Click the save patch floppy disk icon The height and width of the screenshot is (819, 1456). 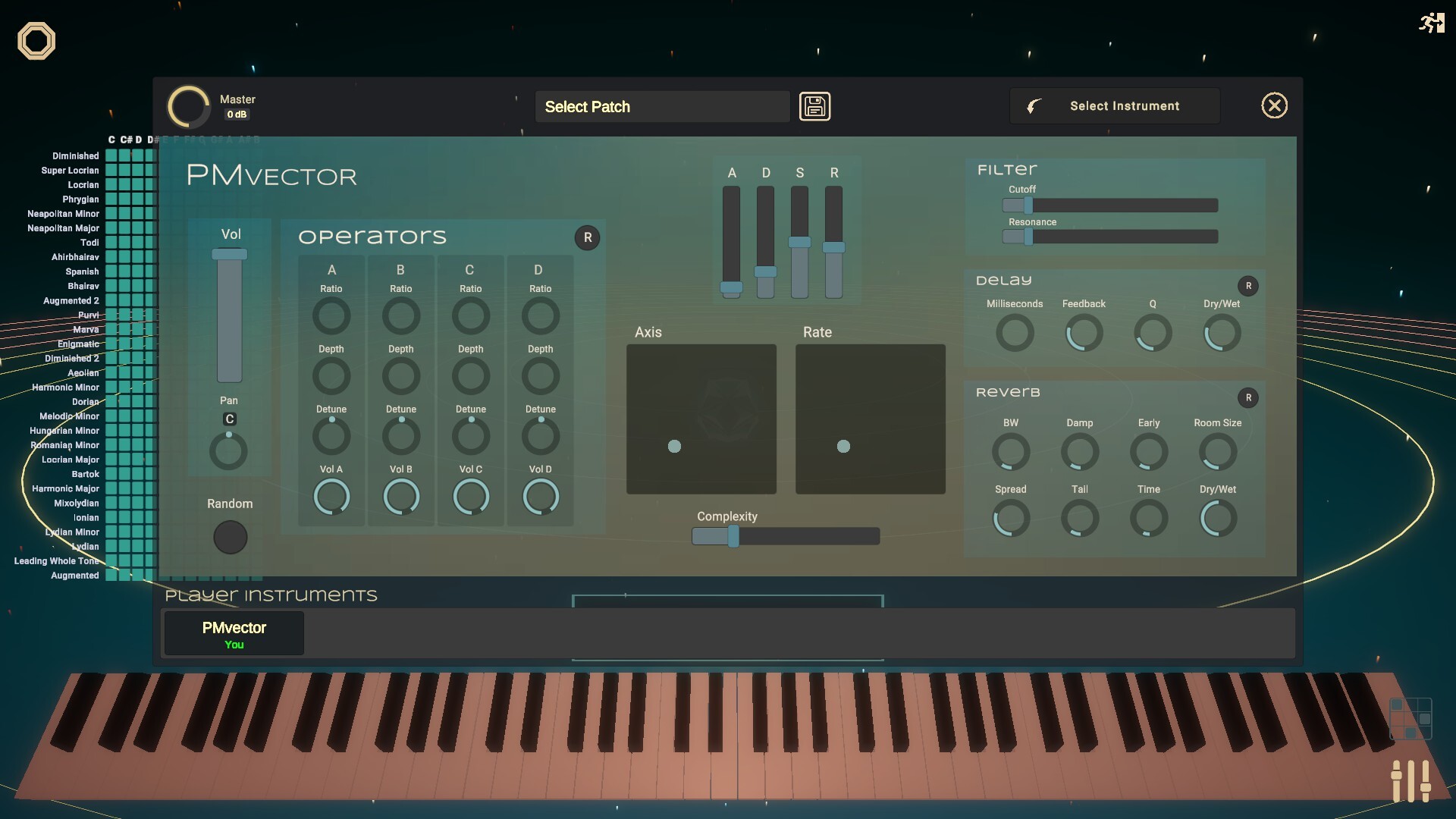coord(814,106)
